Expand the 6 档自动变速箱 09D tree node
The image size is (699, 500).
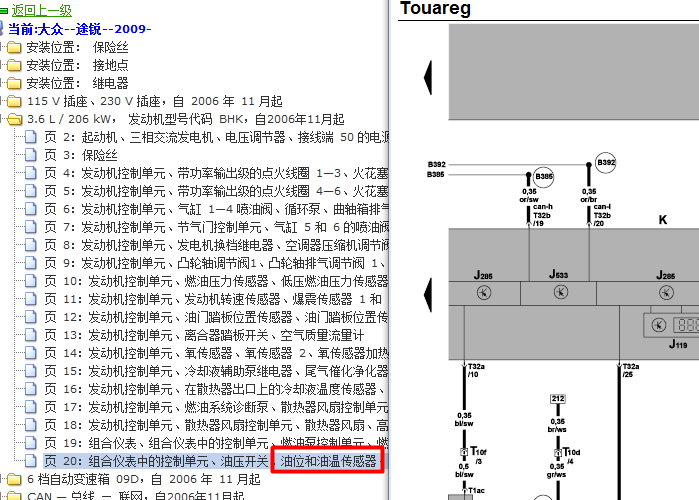click(2, 479)
